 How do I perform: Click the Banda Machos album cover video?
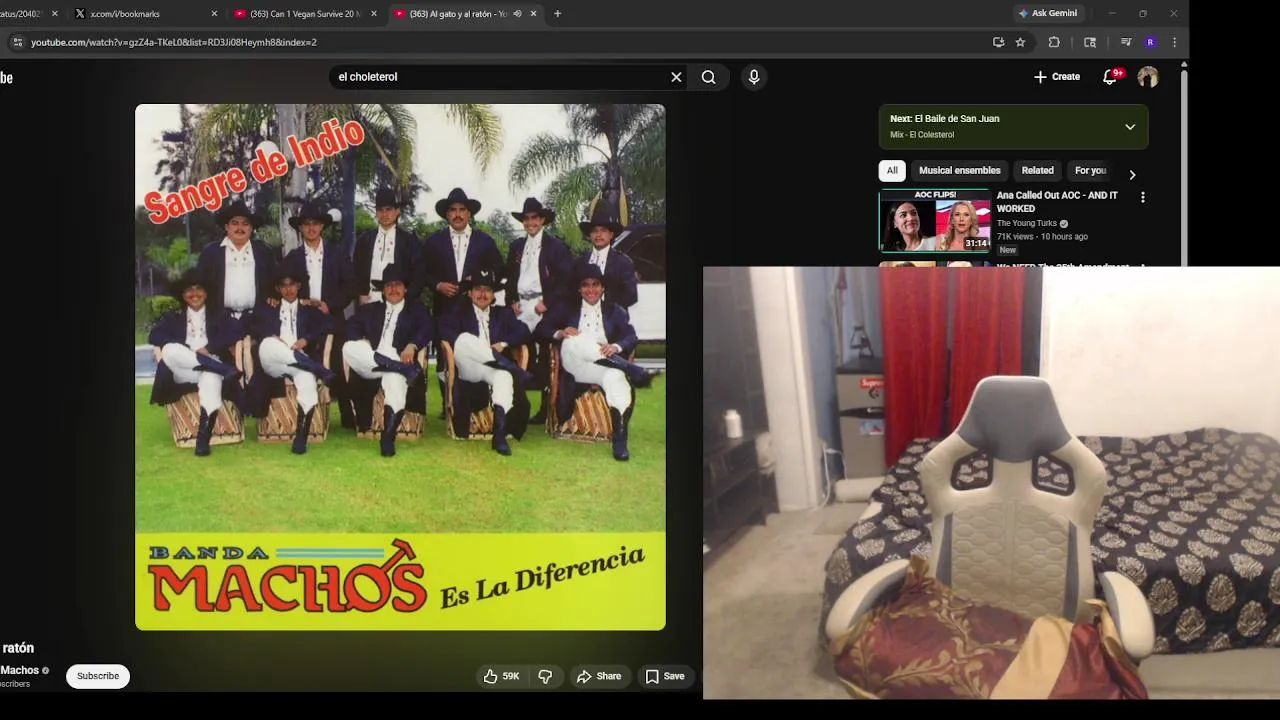pos(400,367)
